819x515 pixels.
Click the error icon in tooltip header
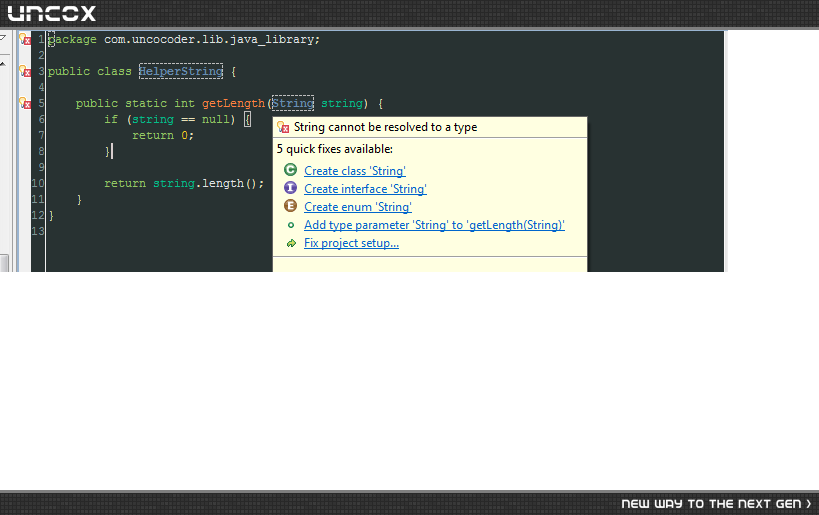pos(283,127)
